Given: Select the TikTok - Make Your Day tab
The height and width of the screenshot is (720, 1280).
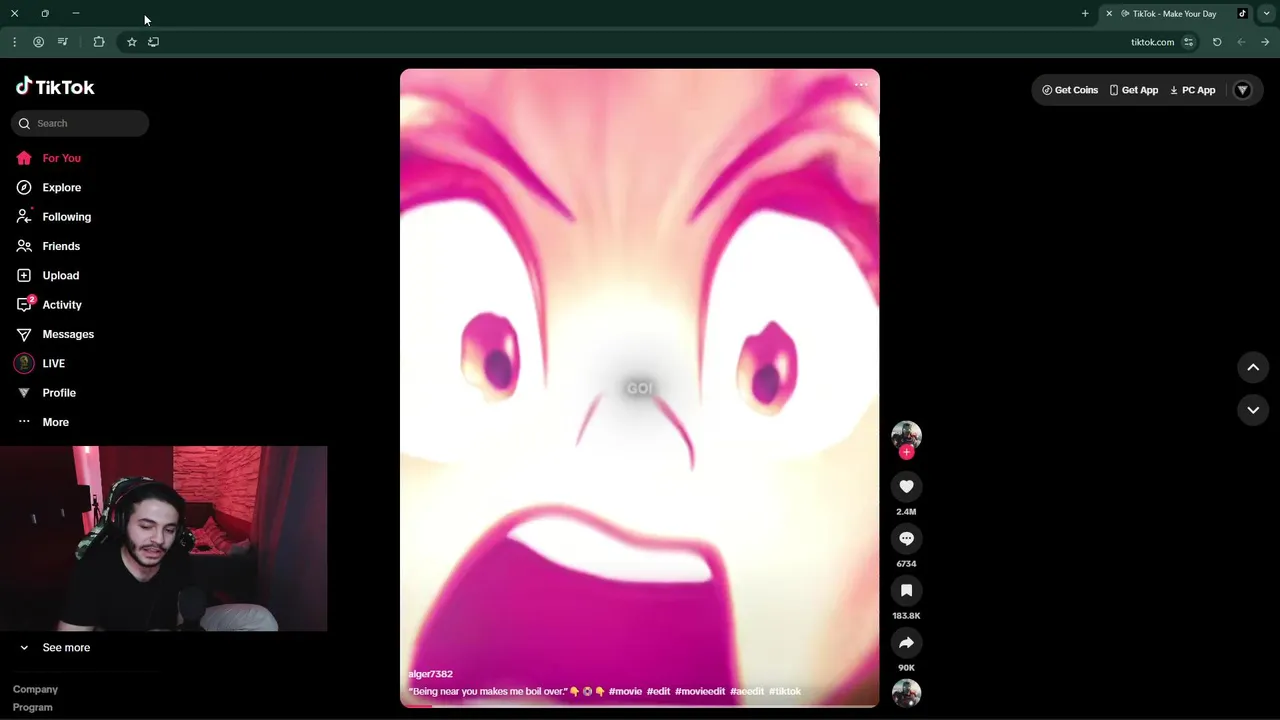Looking at the screenshot, I should click(1175, 14).
